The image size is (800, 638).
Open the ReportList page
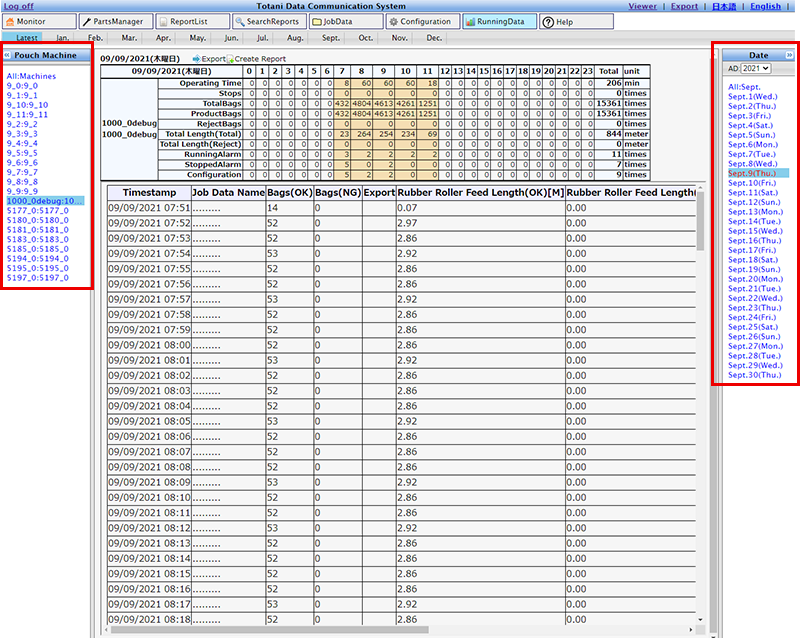pyautogui.click(x=192, y=21)
